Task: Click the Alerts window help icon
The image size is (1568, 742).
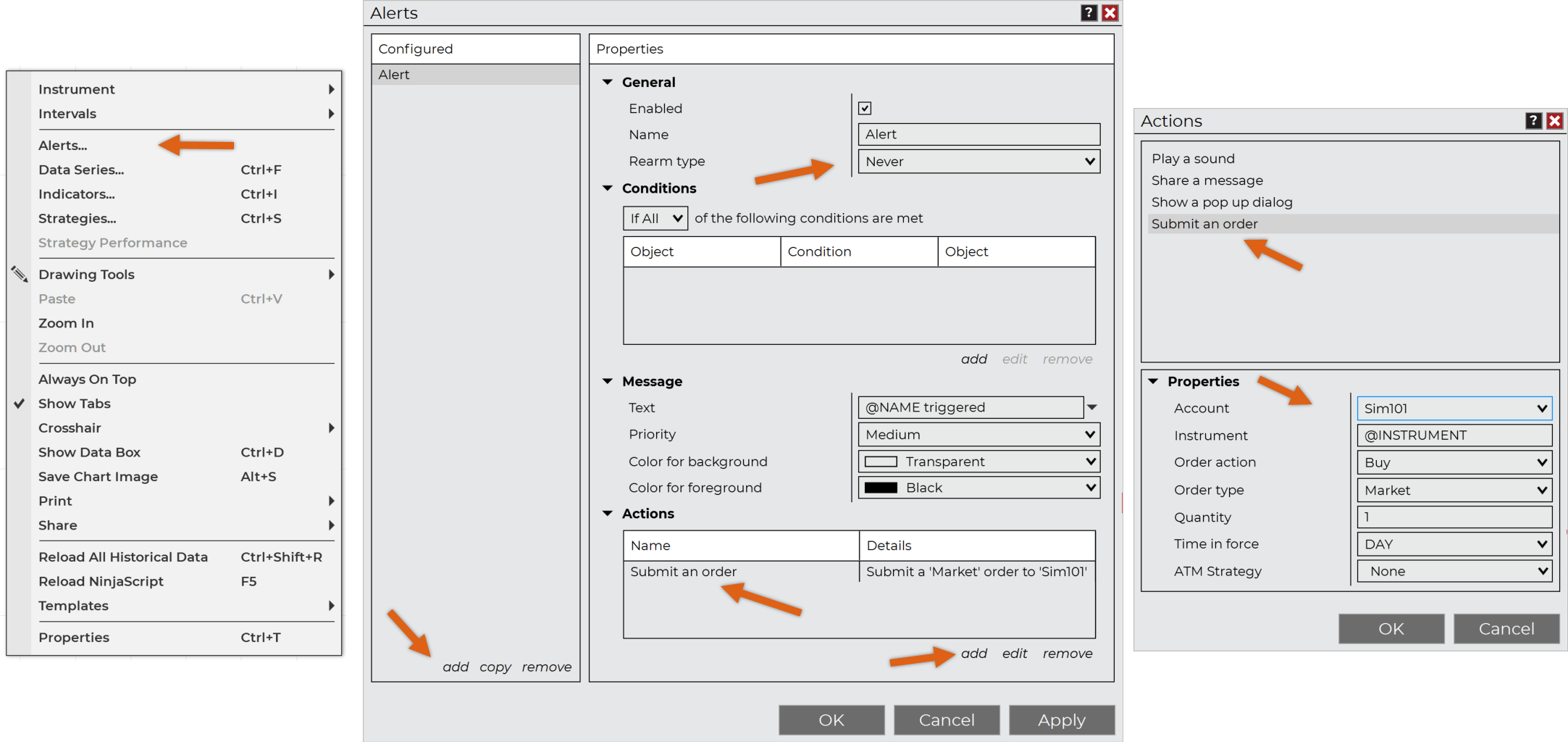Action: click(1089, 13)
